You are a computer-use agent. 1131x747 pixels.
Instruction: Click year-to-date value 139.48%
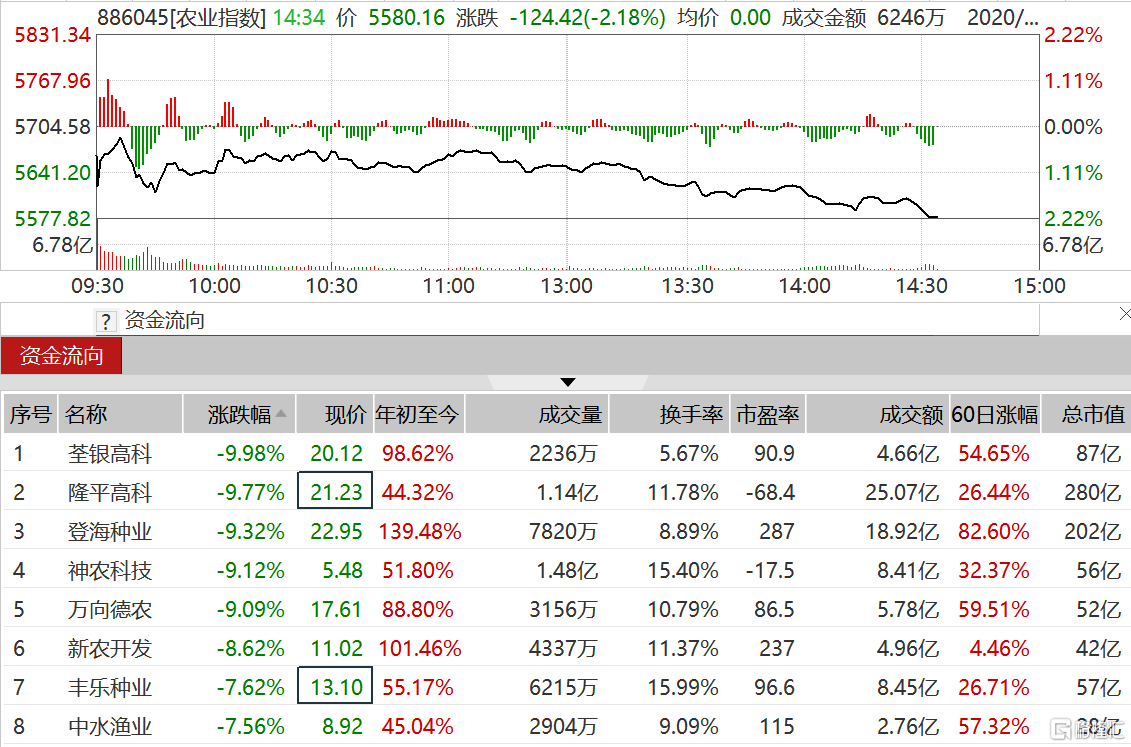point(420,531)
